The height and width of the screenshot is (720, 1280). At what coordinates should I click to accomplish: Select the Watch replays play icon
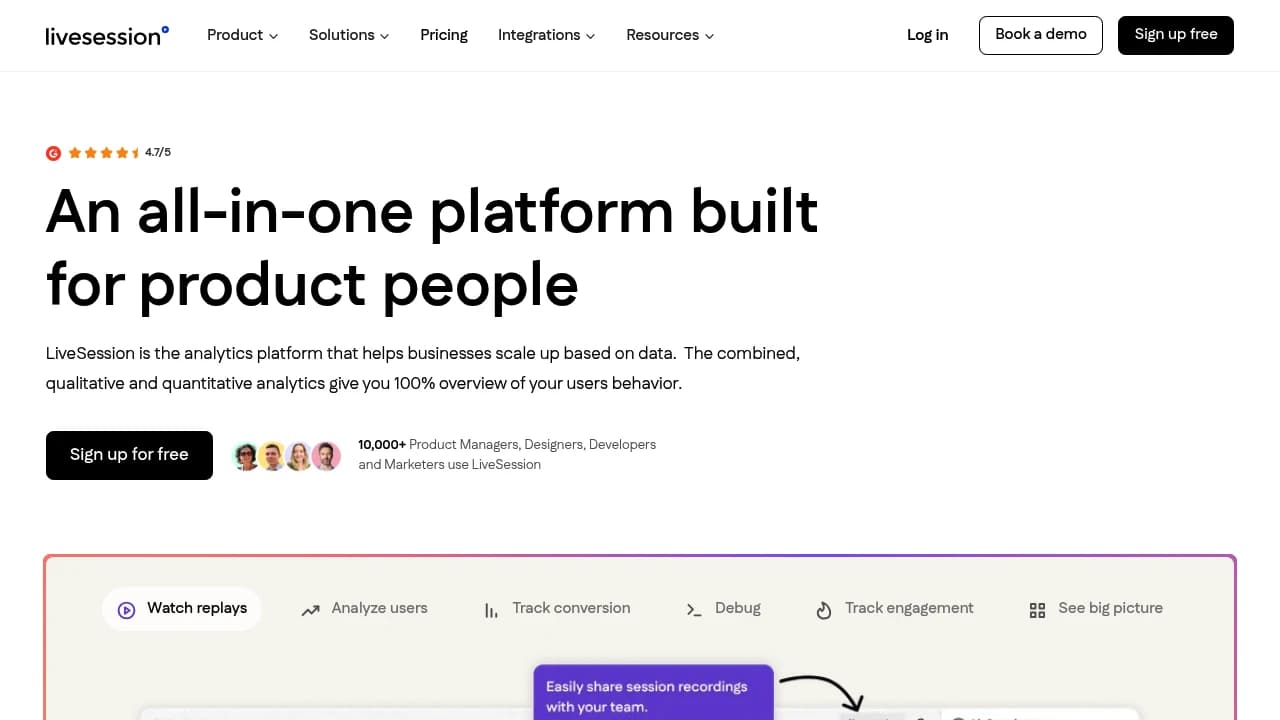[x=127, y=609]
